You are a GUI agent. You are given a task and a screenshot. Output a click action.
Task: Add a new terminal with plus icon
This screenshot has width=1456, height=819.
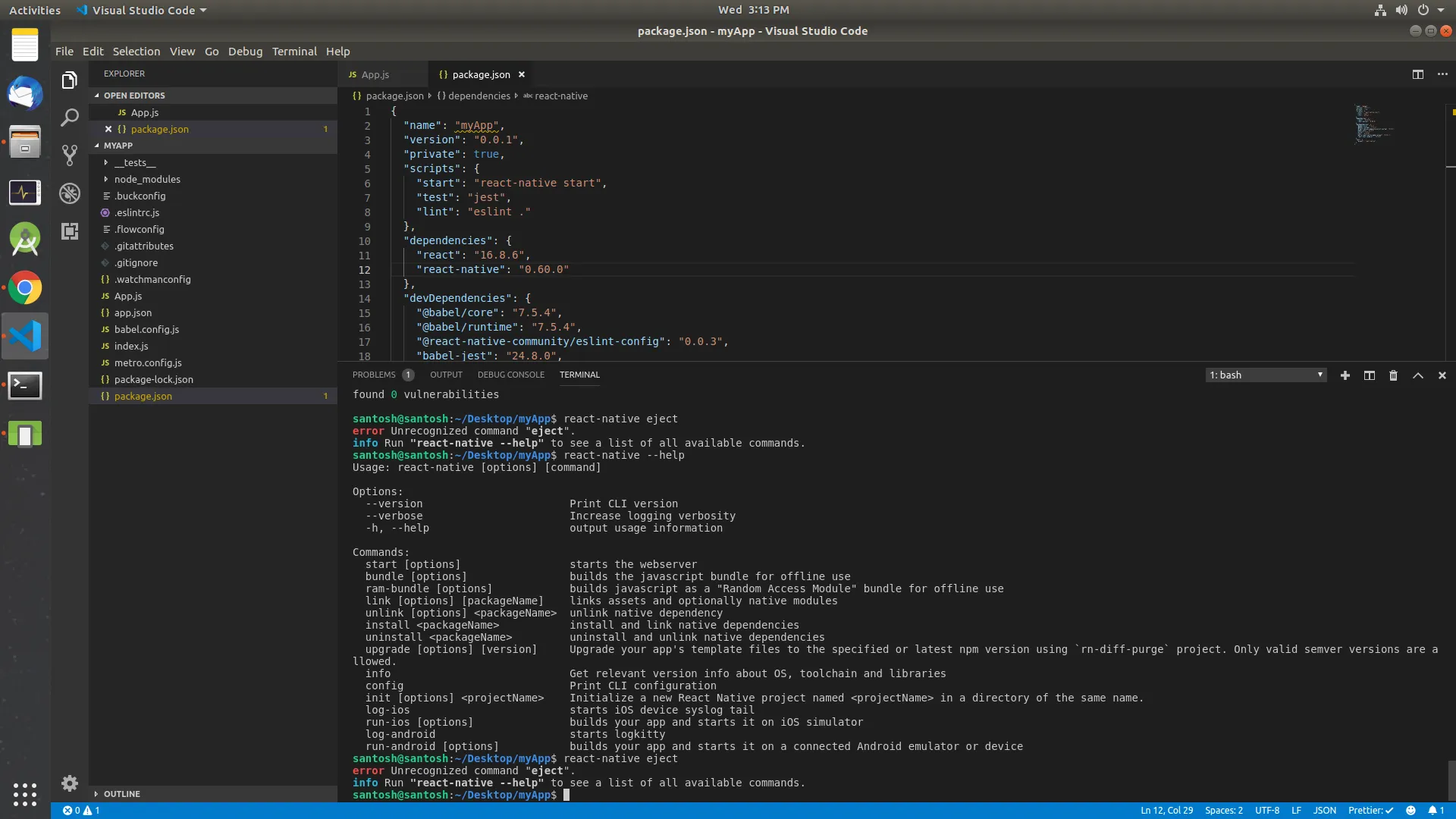pyautogui.click(x=1345, y=375)
